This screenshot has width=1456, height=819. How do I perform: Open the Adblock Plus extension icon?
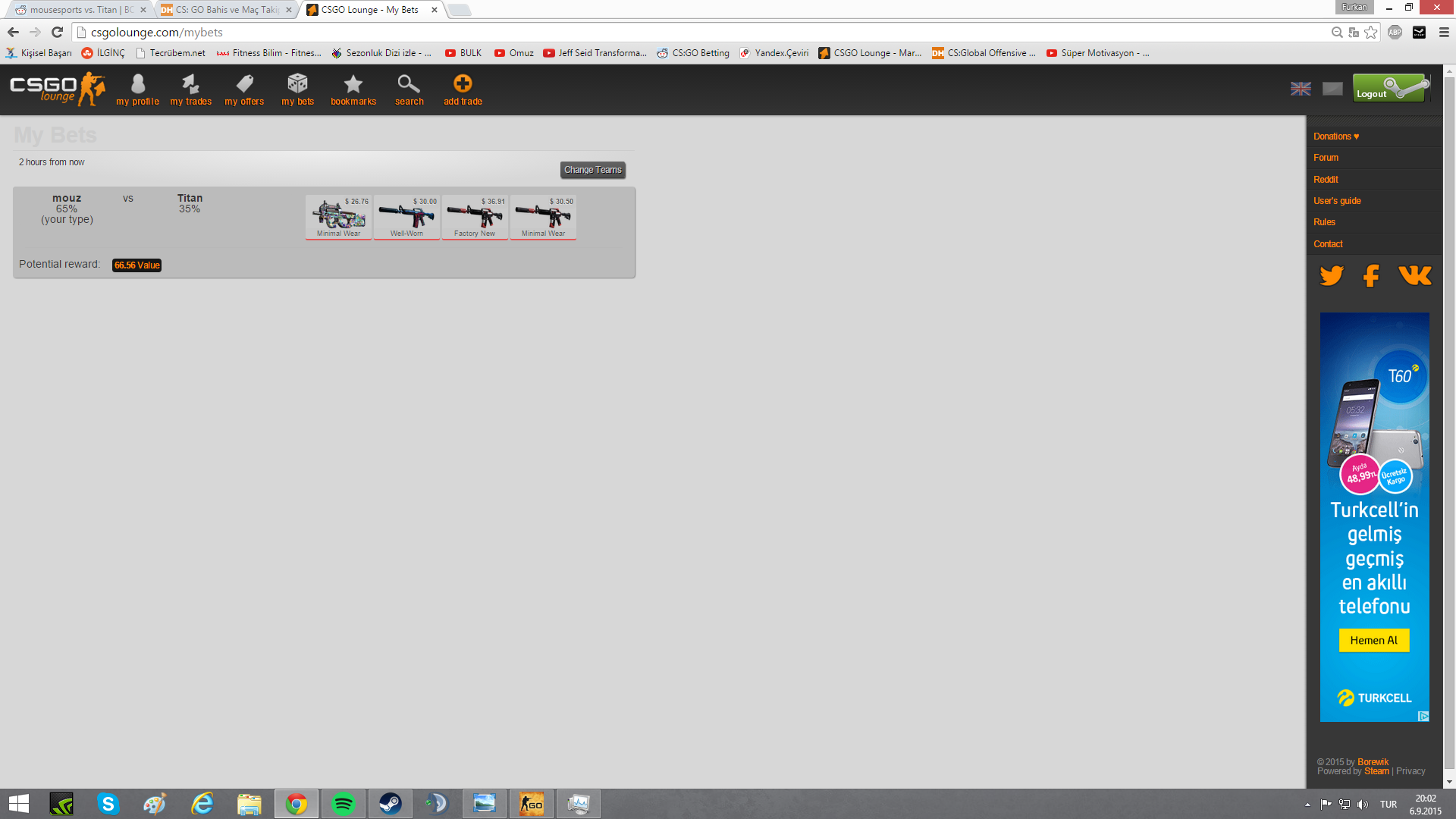[1395, 32]
